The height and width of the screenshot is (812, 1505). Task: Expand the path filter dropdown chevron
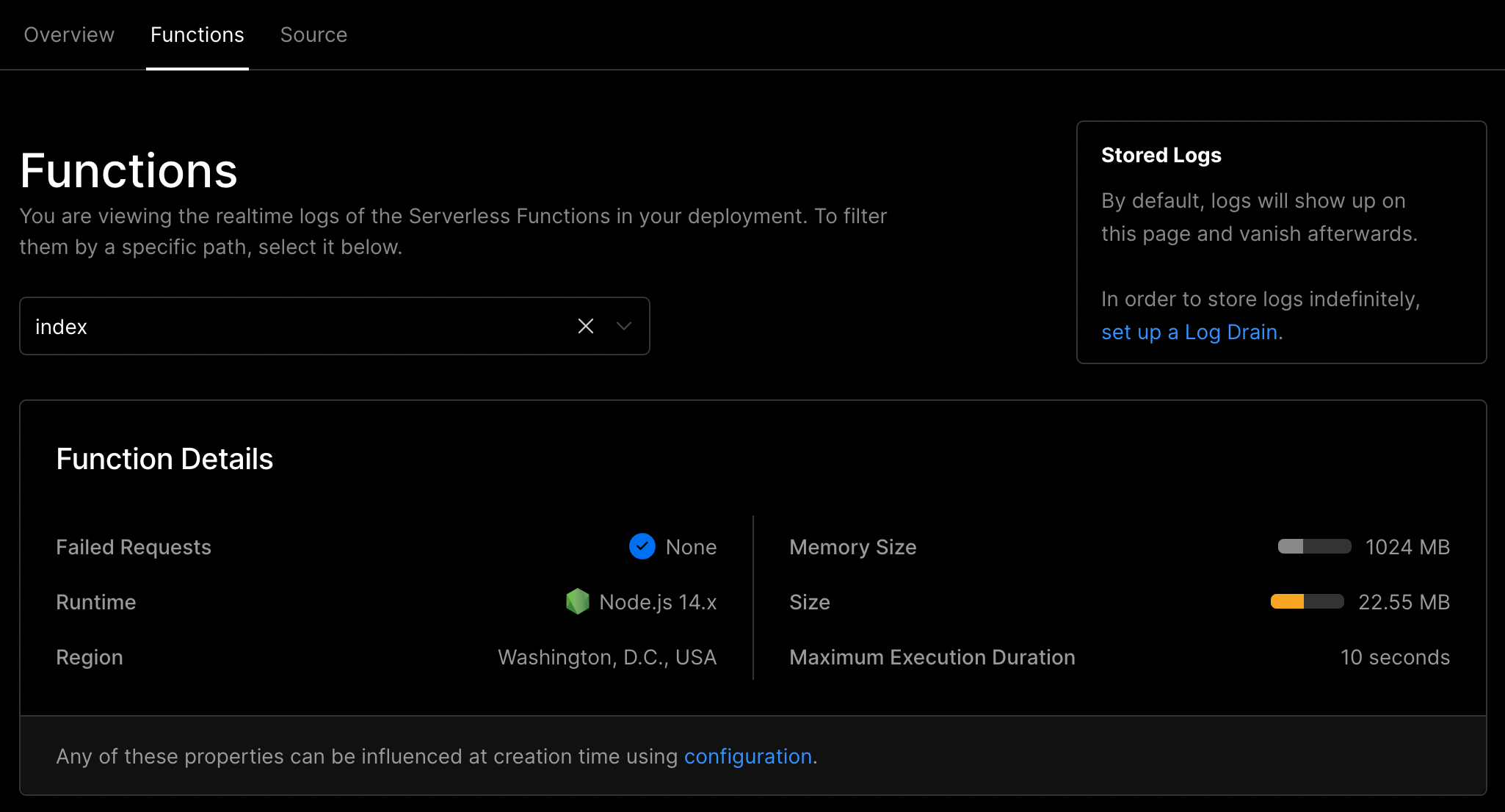[624, 326]
